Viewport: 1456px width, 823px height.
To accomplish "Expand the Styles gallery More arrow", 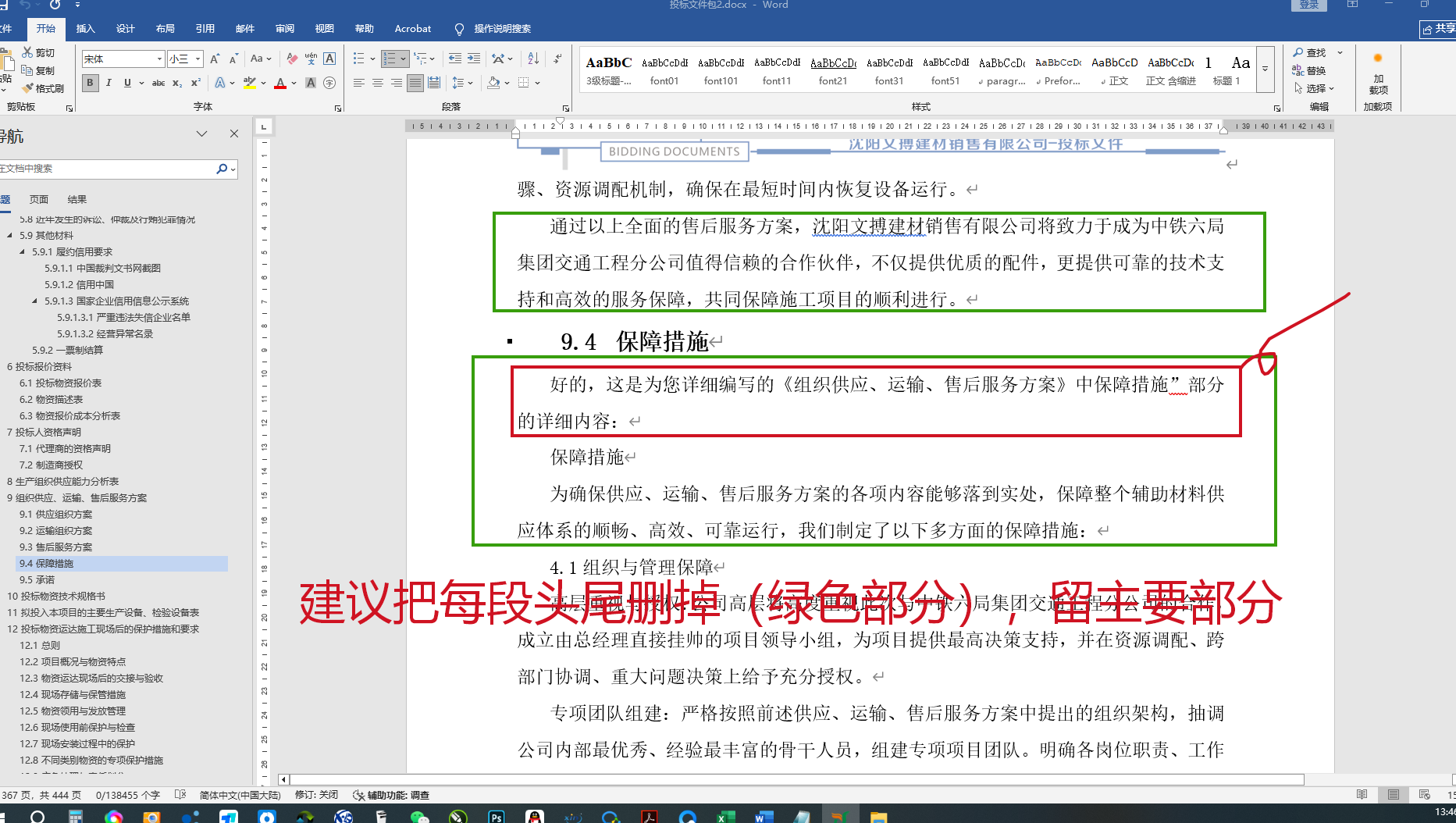I will [x=1265, y=69].
